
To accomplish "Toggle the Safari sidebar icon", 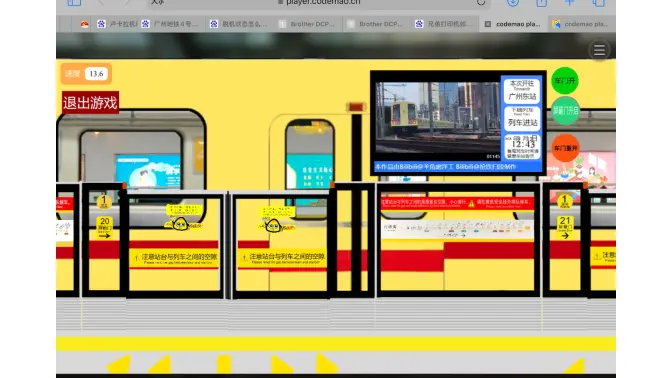I will coord(74,3).
